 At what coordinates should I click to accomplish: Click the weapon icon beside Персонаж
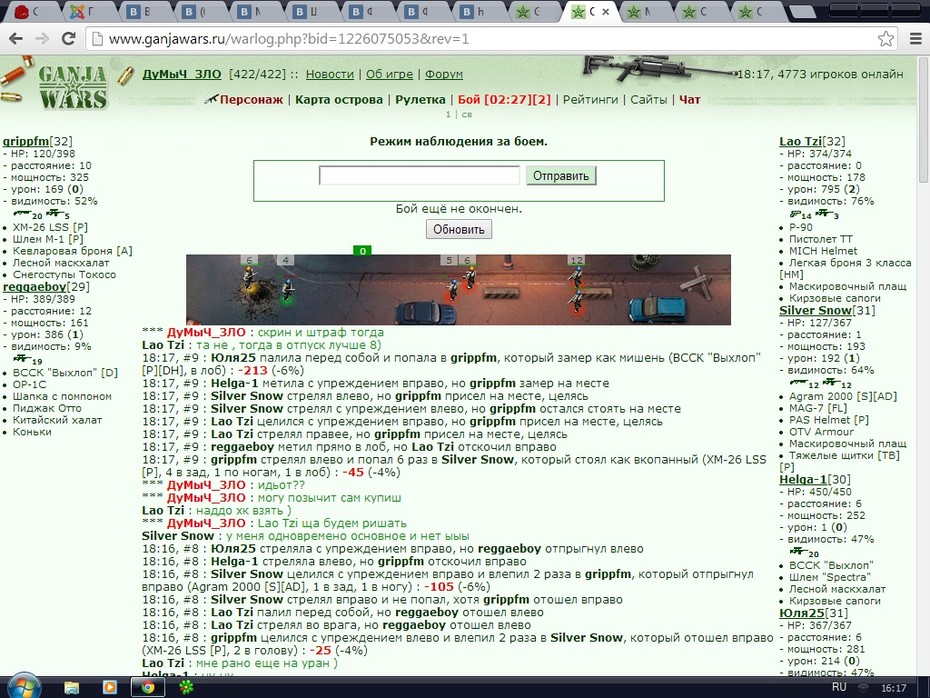point(211,99)
